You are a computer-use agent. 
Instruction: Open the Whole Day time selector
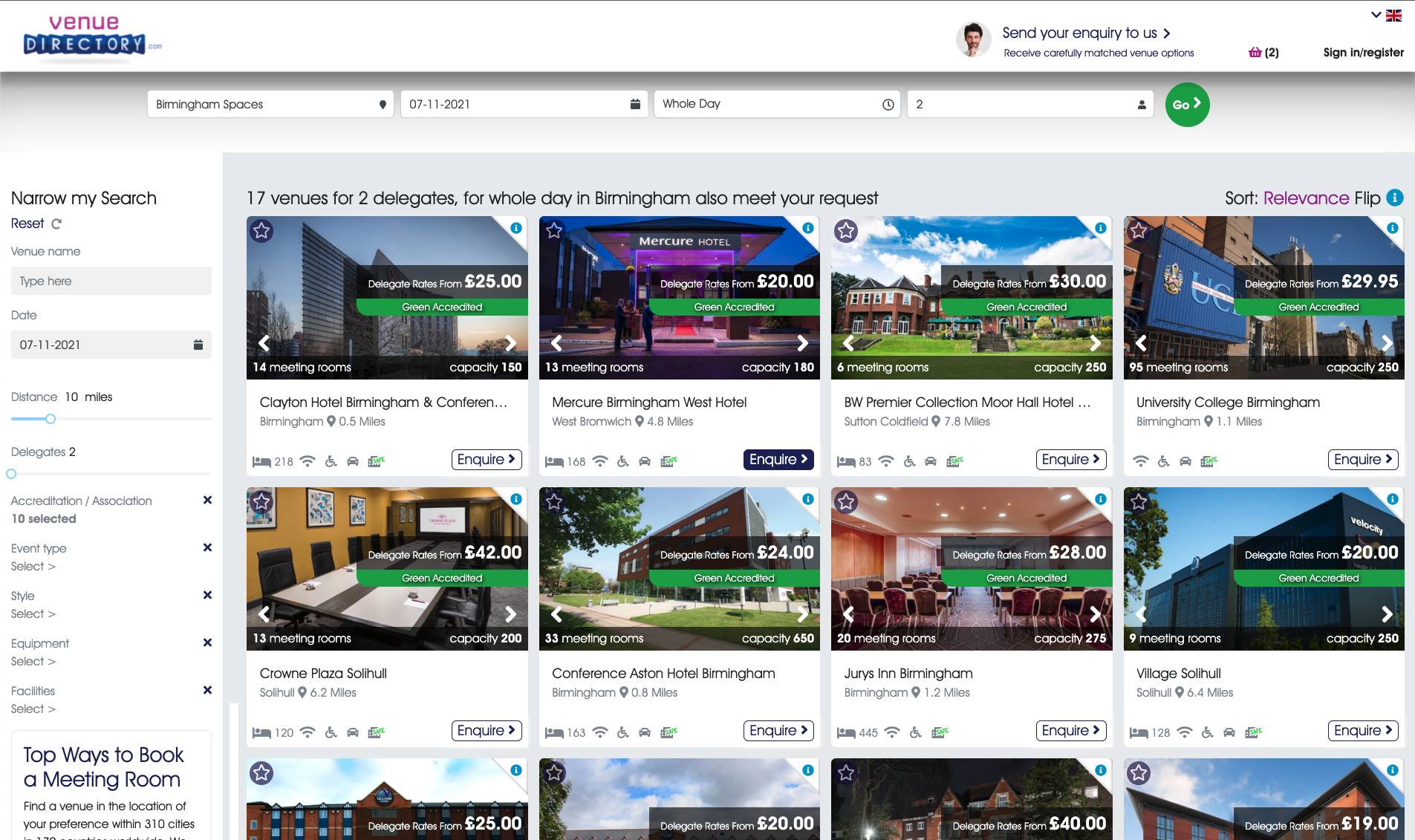(x=777, y=104)
